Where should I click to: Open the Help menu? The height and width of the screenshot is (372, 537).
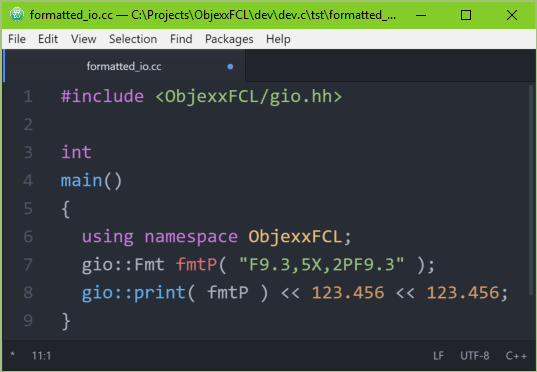pos(278,39)
